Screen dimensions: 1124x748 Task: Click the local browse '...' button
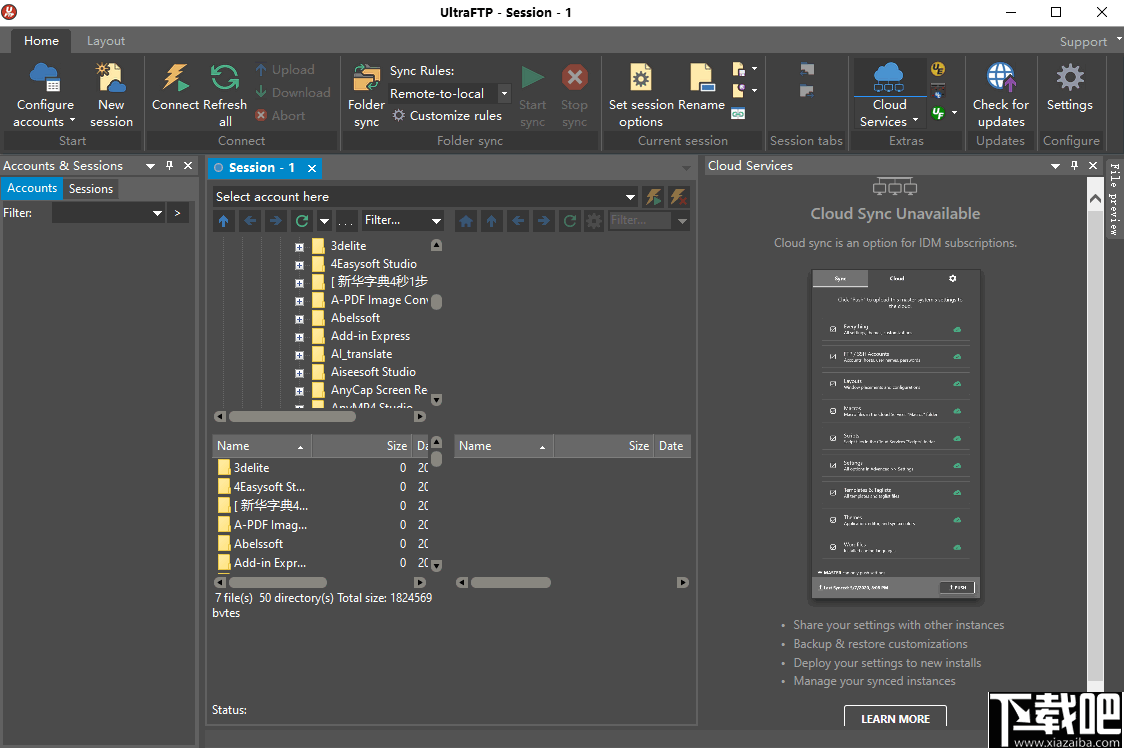tap(346, 221)
